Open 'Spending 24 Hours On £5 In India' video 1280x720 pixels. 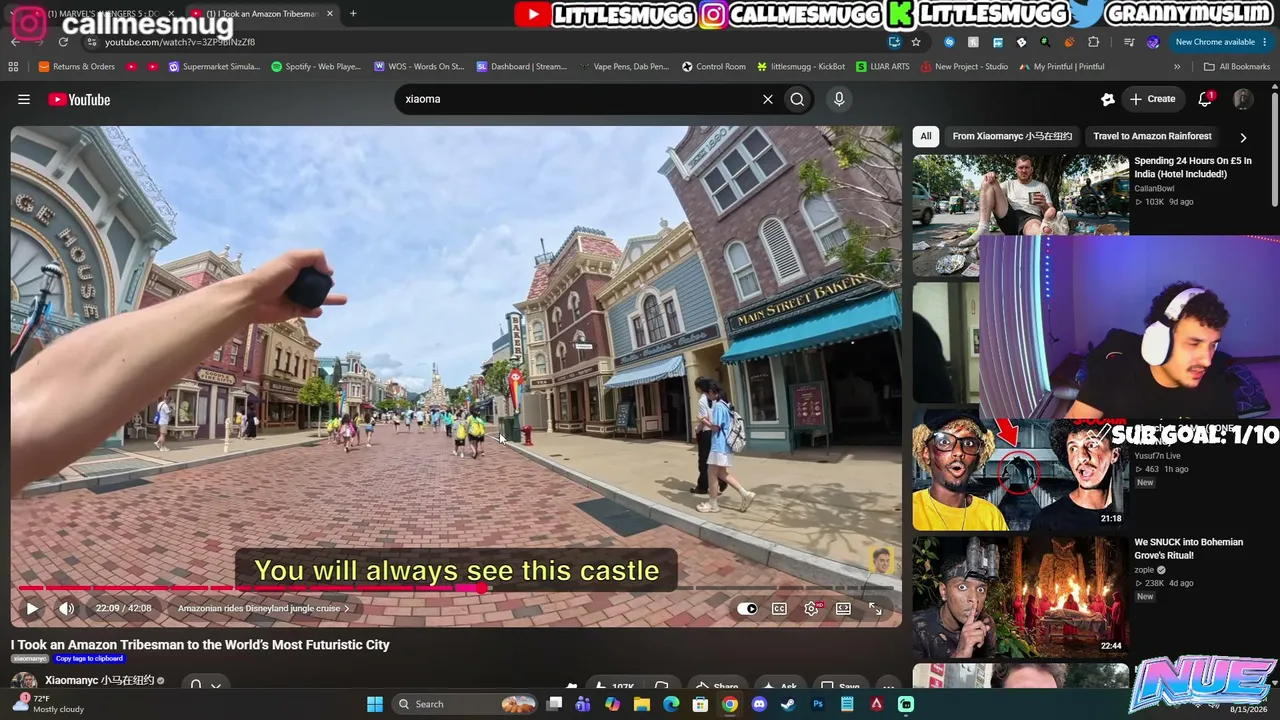point(1192,167)
